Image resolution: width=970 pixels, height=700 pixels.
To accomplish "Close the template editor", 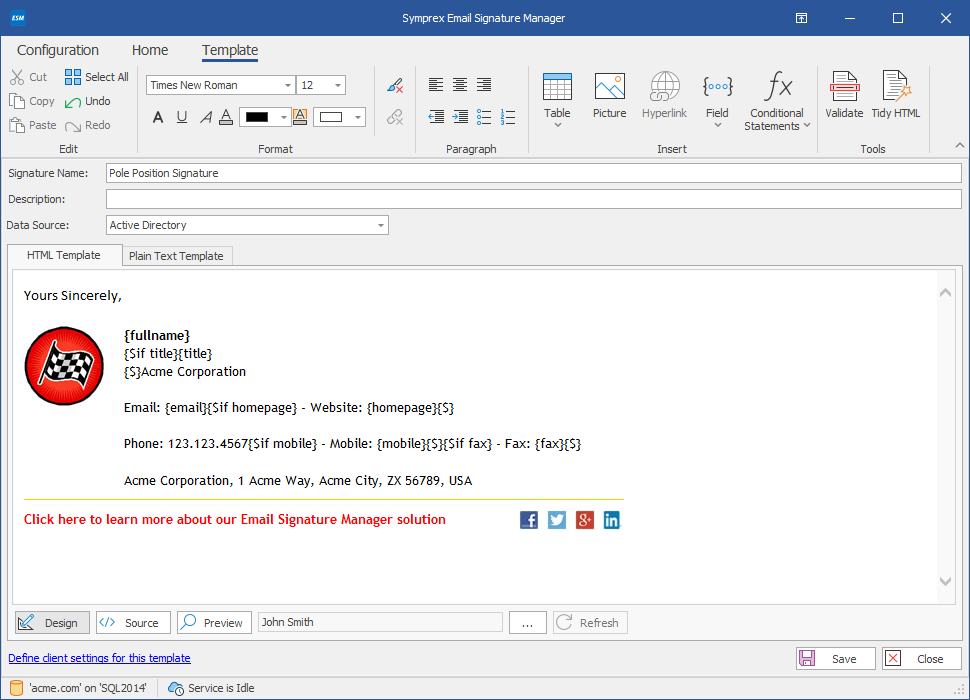I will tap(922, 659).
